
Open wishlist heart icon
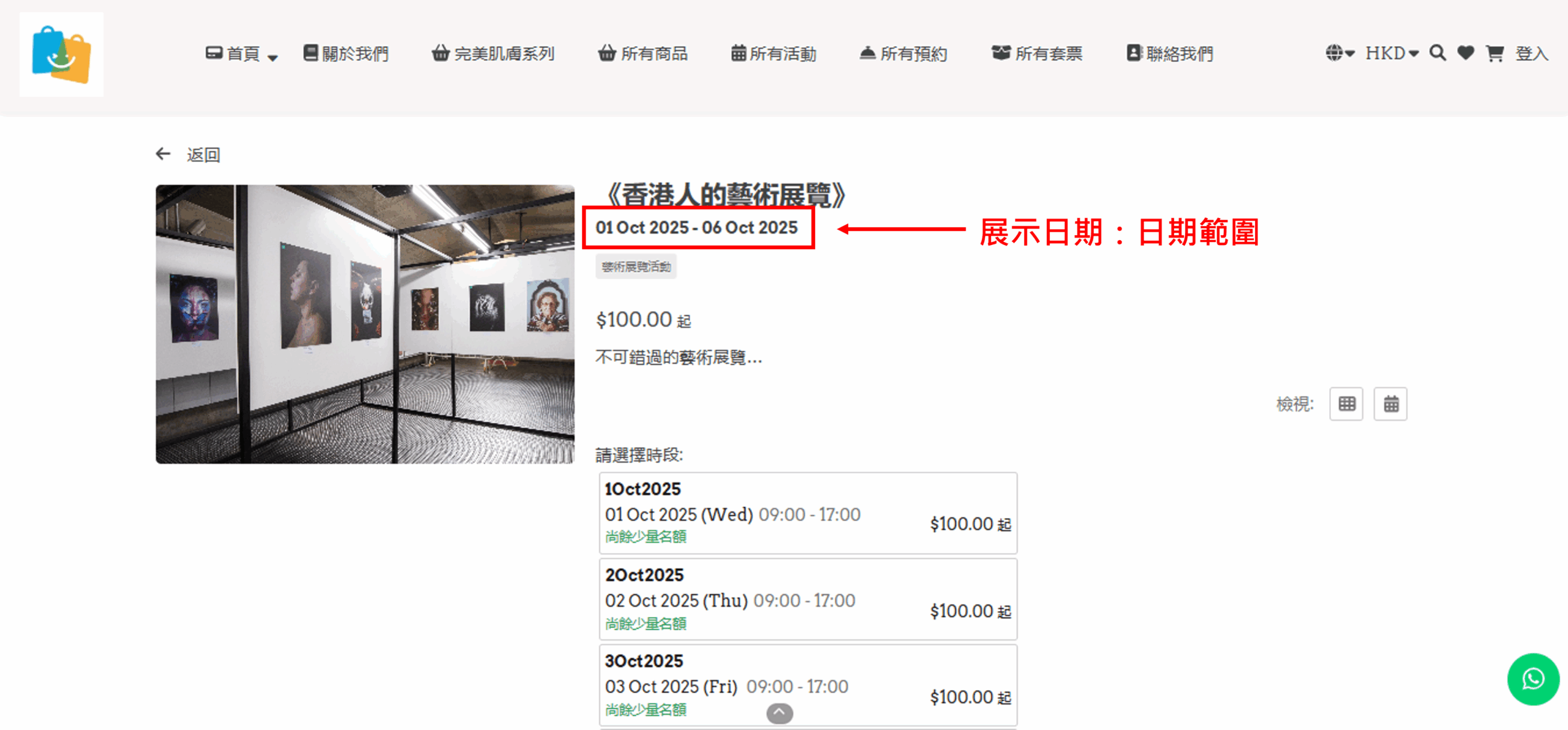[1466, 53]
